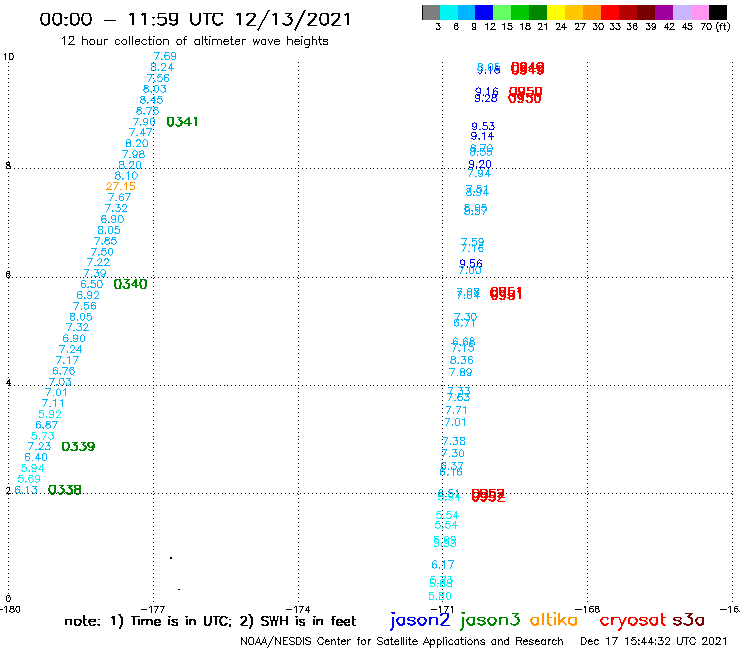Click the 'altika' satellite legend label
Screen dimensions: 740x650
(554, 620)
